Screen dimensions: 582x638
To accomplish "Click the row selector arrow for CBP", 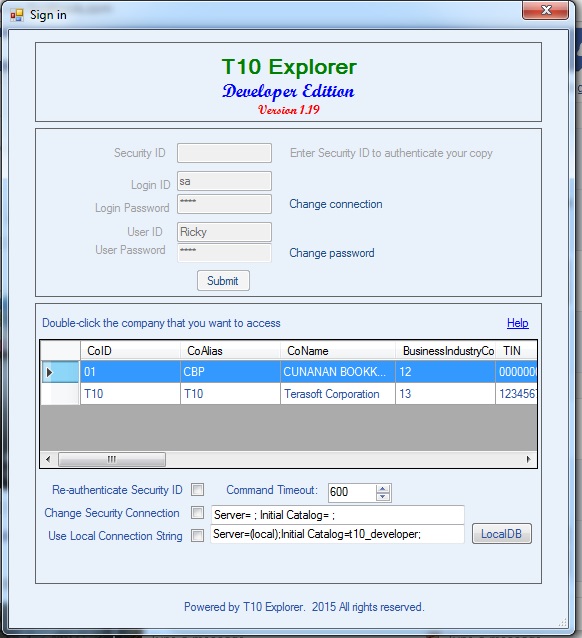I will [x=49, y=372].
